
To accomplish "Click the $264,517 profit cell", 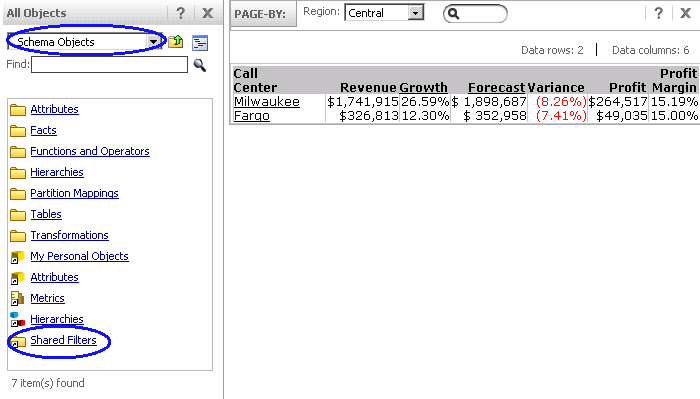I will click(x=618, y=101).
